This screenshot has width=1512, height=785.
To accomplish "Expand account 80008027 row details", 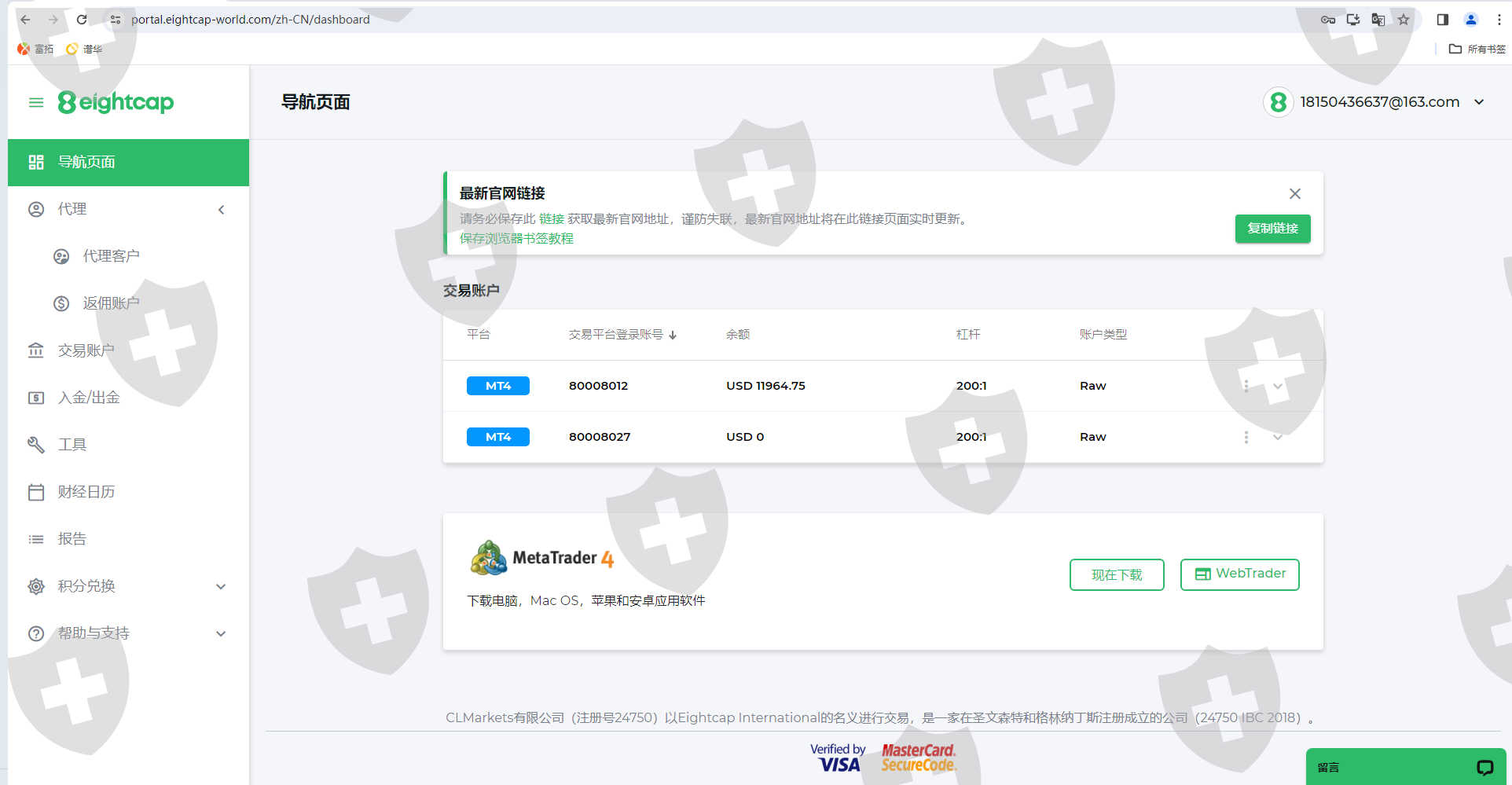I will 1278,437.
